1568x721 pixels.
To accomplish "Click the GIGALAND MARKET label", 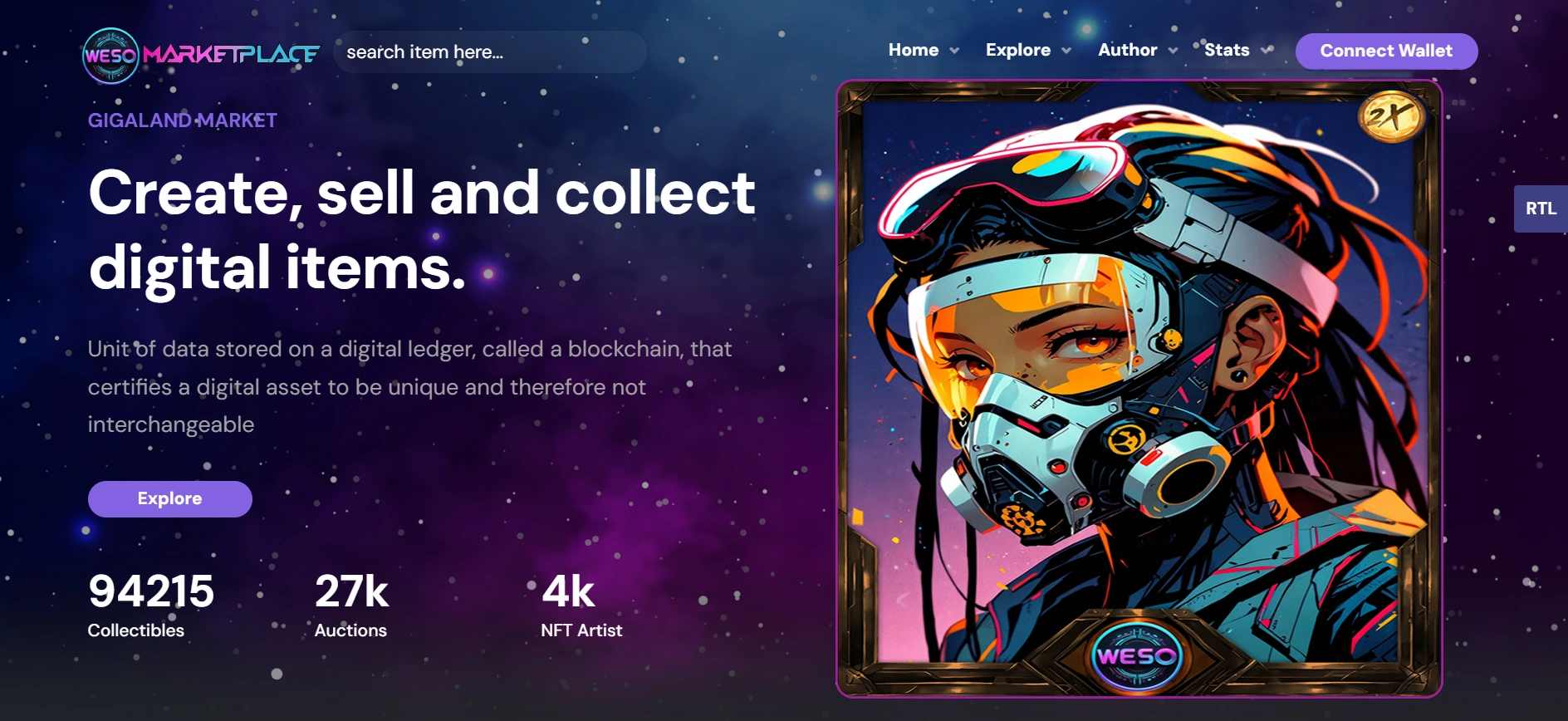I will click(x=183, y=120).
